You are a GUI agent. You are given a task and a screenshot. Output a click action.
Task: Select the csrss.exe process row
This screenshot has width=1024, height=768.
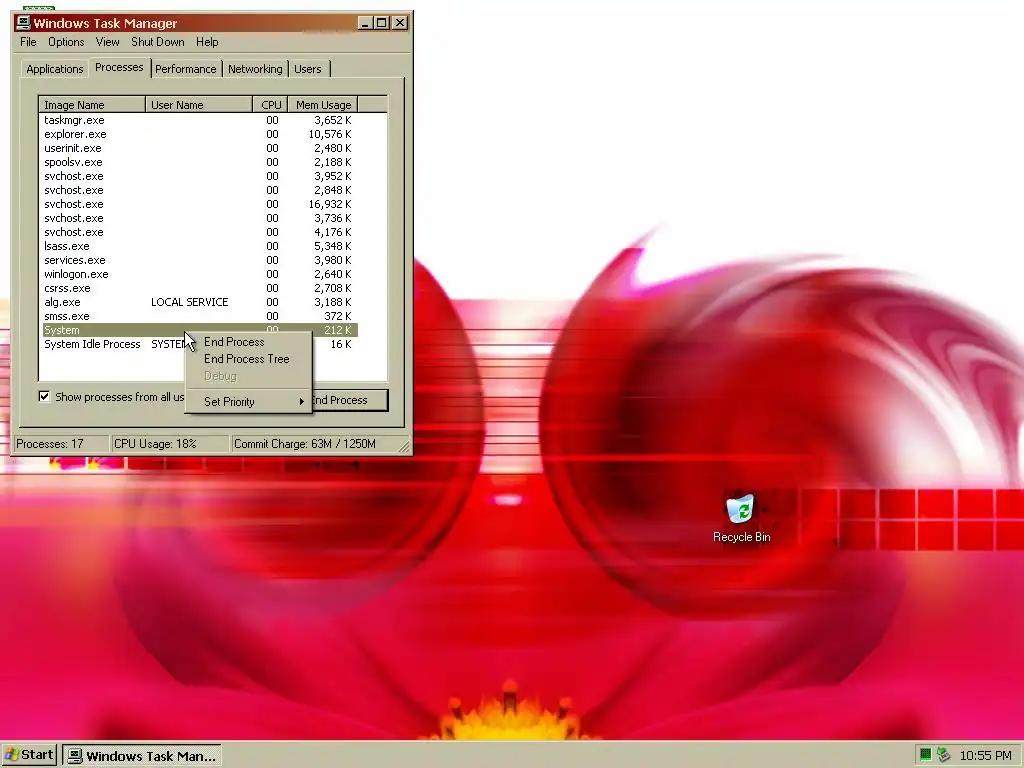pyautogui.click(x=198, y=288)
